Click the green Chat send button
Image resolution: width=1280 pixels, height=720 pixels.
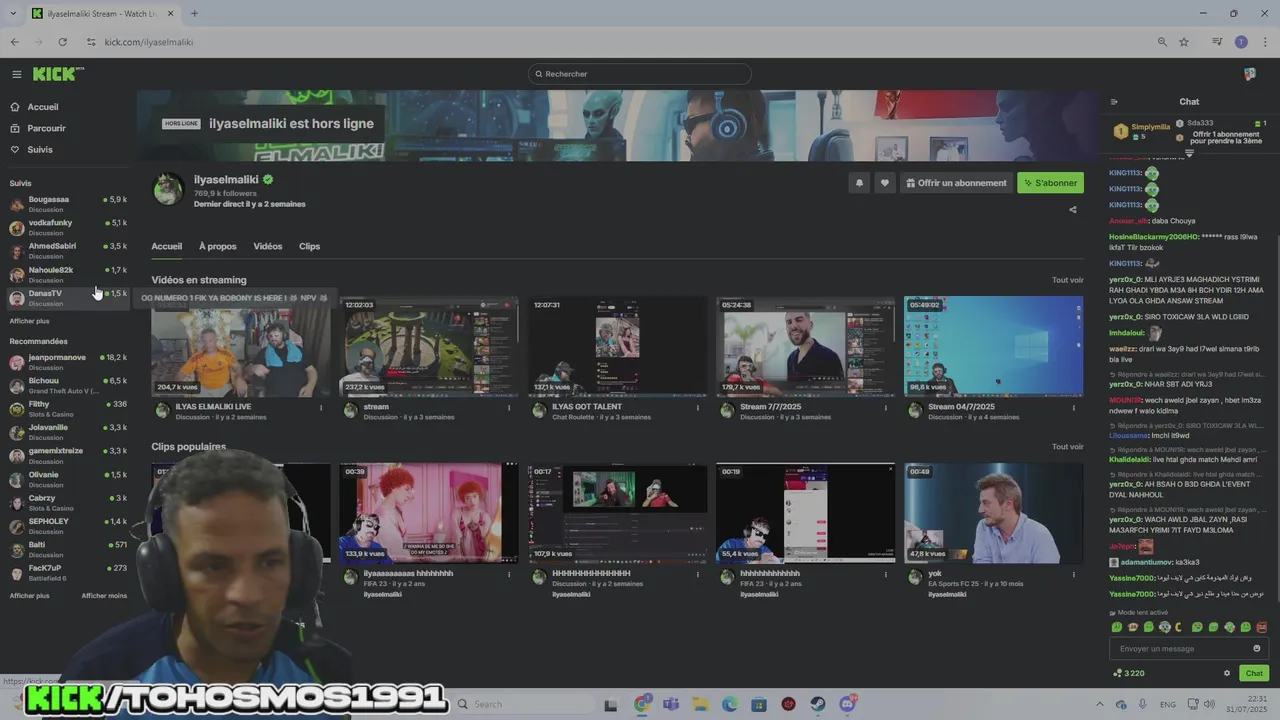click(x=1254, y=673)
